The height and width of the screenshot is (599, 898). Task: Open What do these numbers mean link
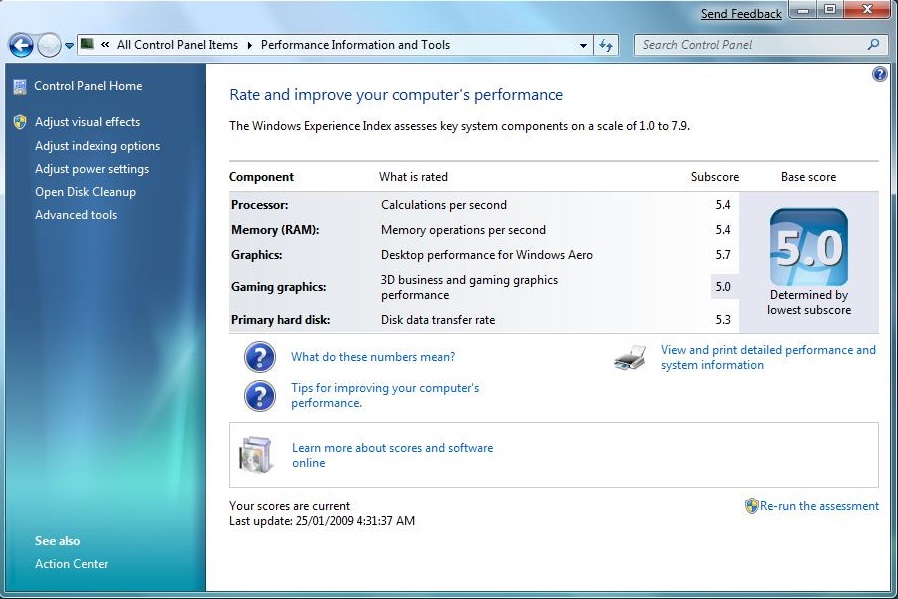373,357
